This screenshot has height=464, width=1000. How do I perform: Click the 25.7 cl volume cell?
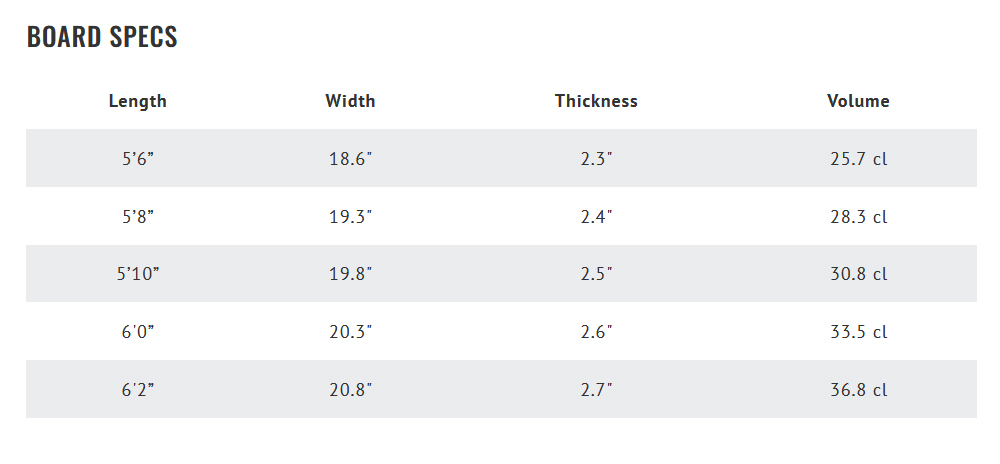858,159
